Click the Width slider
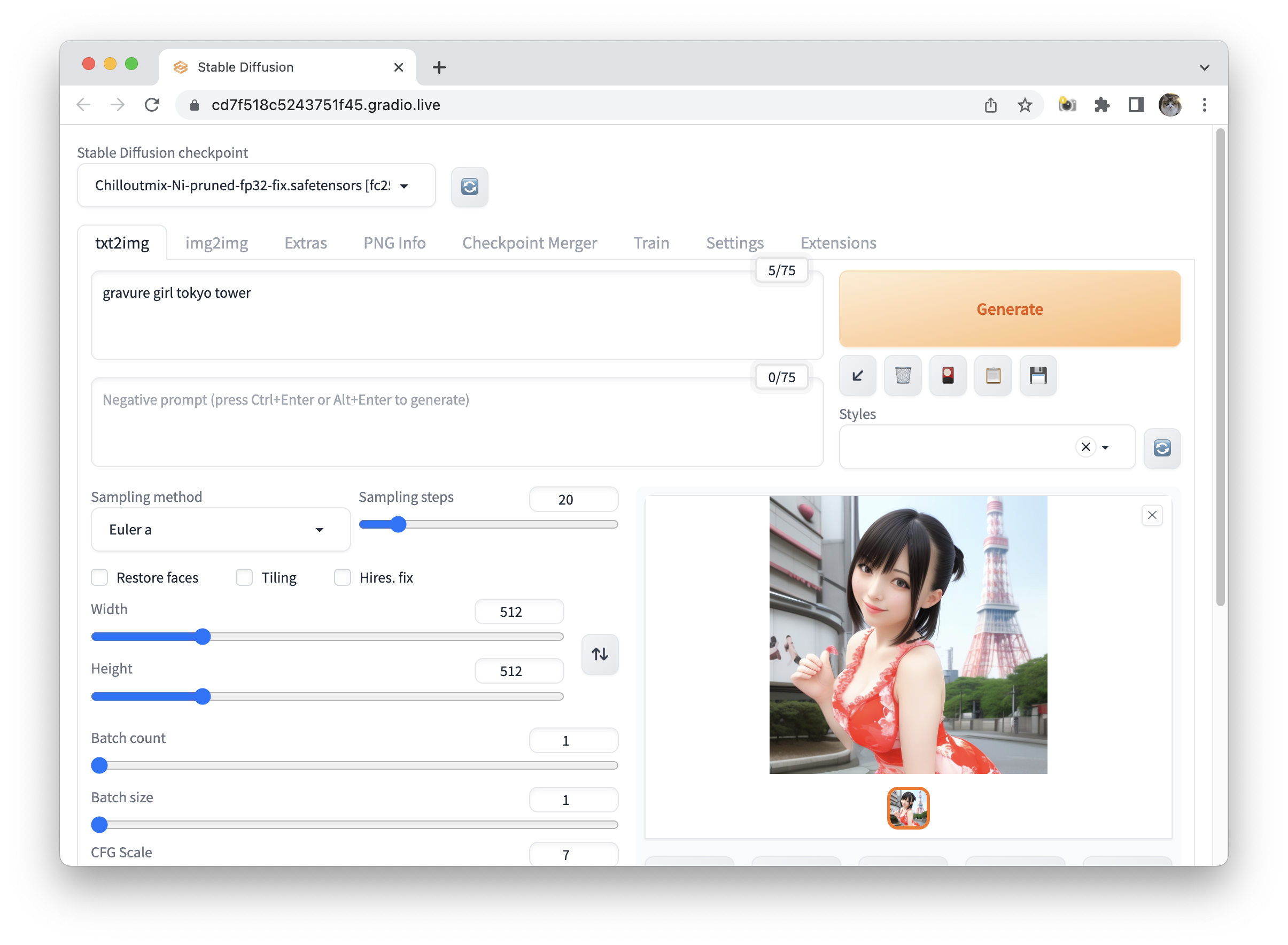This screenshot has width=1288, height=945. [327, 636]
